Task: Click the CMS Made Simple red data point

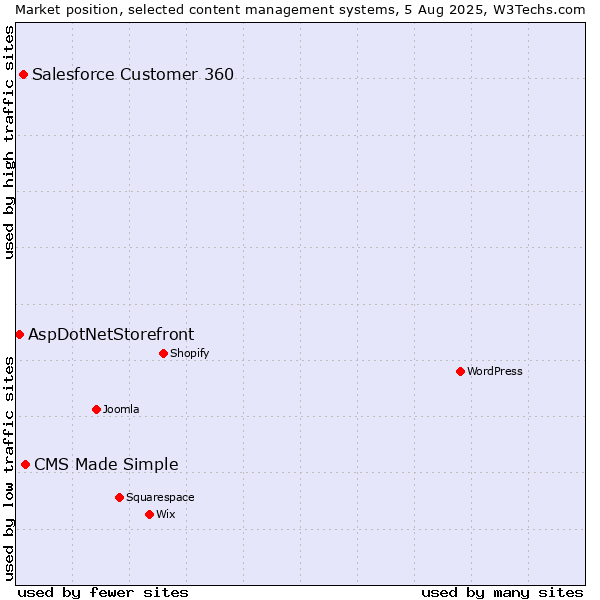Action: click(25, 465)
